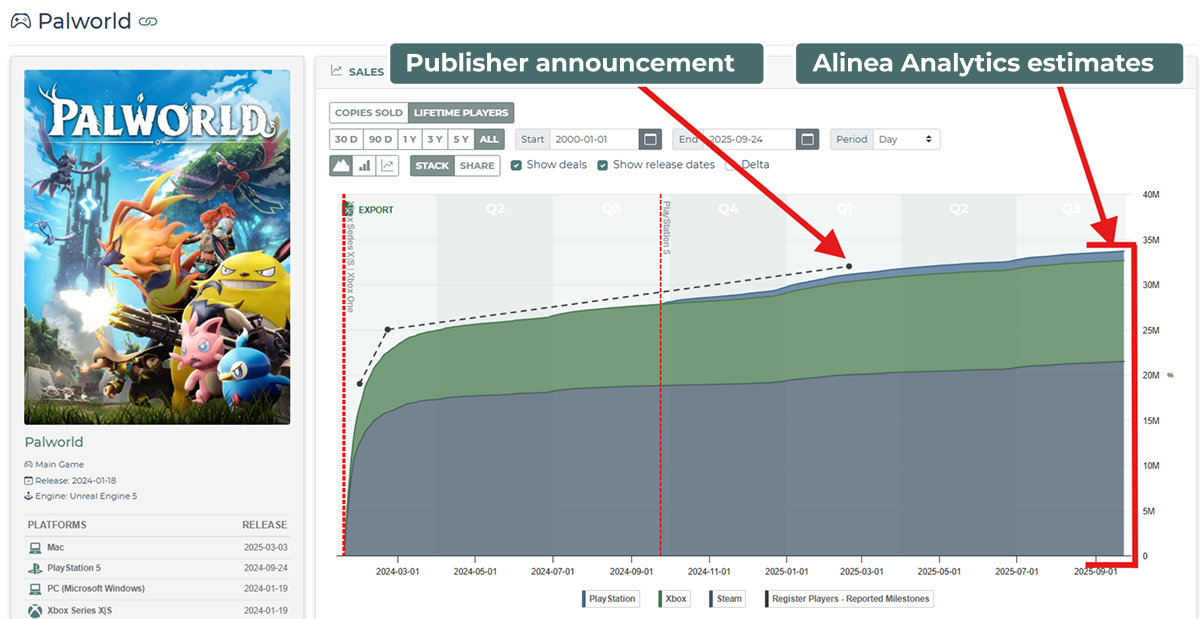Click the EXPORT link on the chart
Screen dimensions: 1200x619
coord(375,210)
